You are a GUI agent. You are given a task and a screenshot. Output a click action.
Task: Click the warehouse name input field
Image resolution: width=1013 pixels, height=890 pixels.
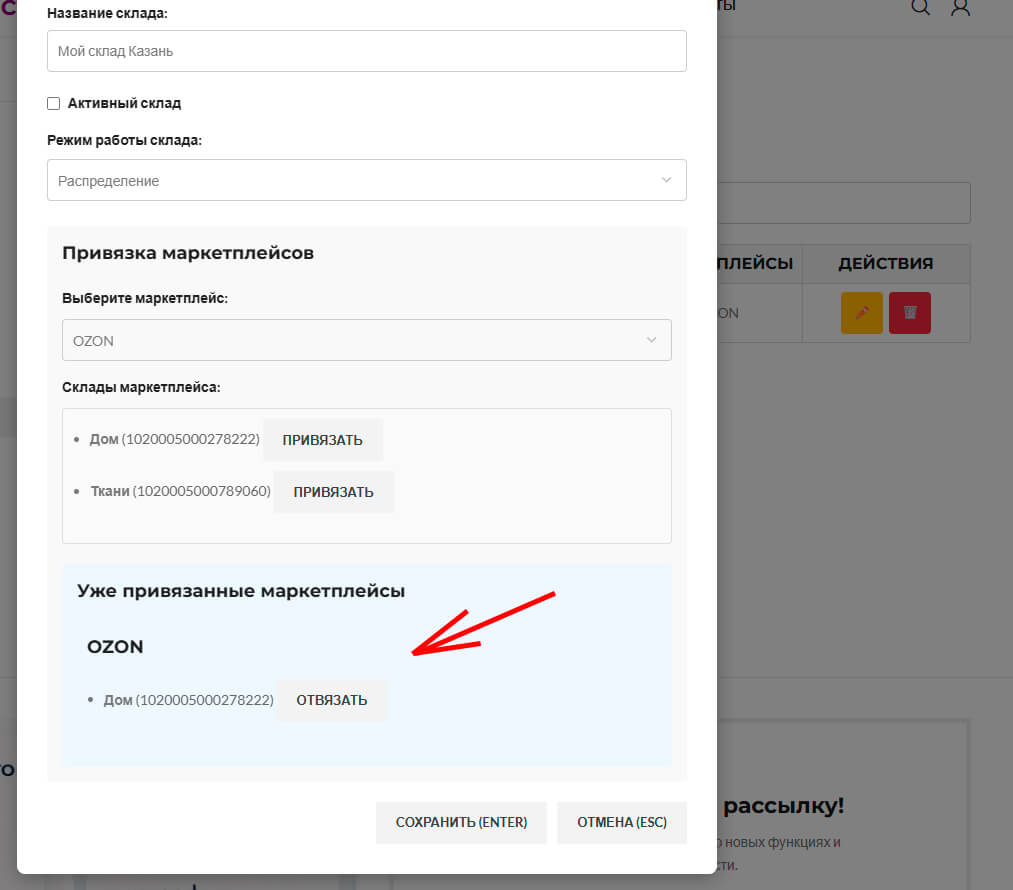click(x=366, y=51)
